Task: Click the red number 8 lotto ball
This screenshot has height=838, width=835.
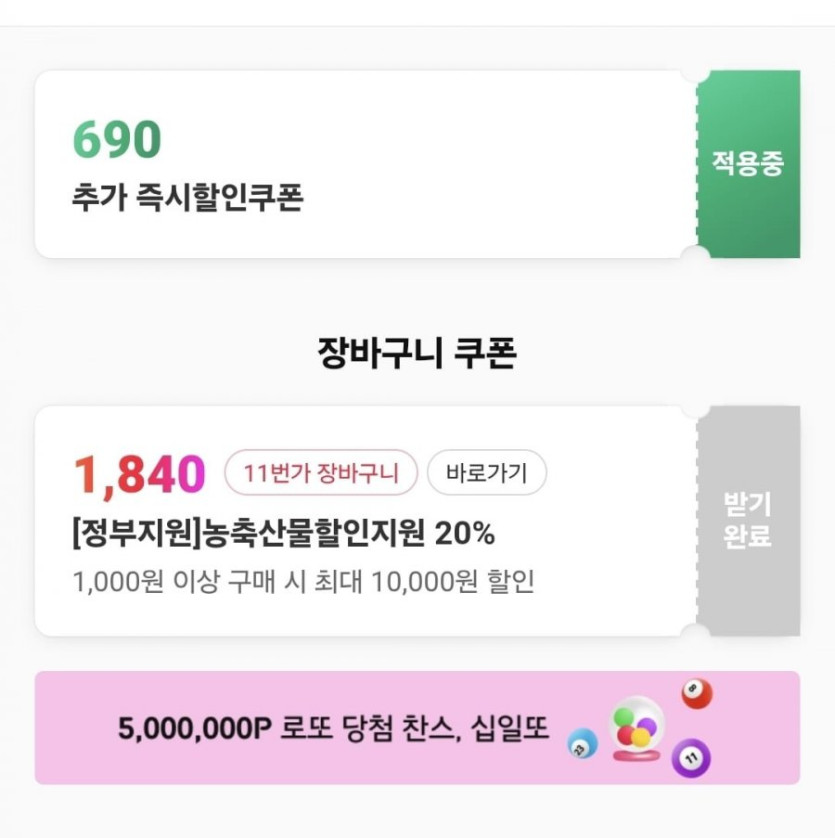Action: (x=696, y=694)
